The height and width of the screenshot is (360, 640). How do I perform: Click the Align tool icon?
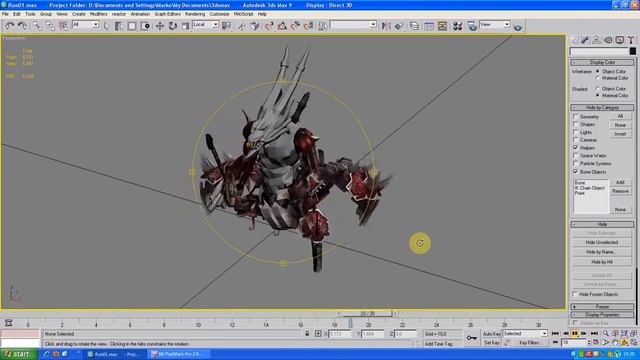click(x=399, y=26)
